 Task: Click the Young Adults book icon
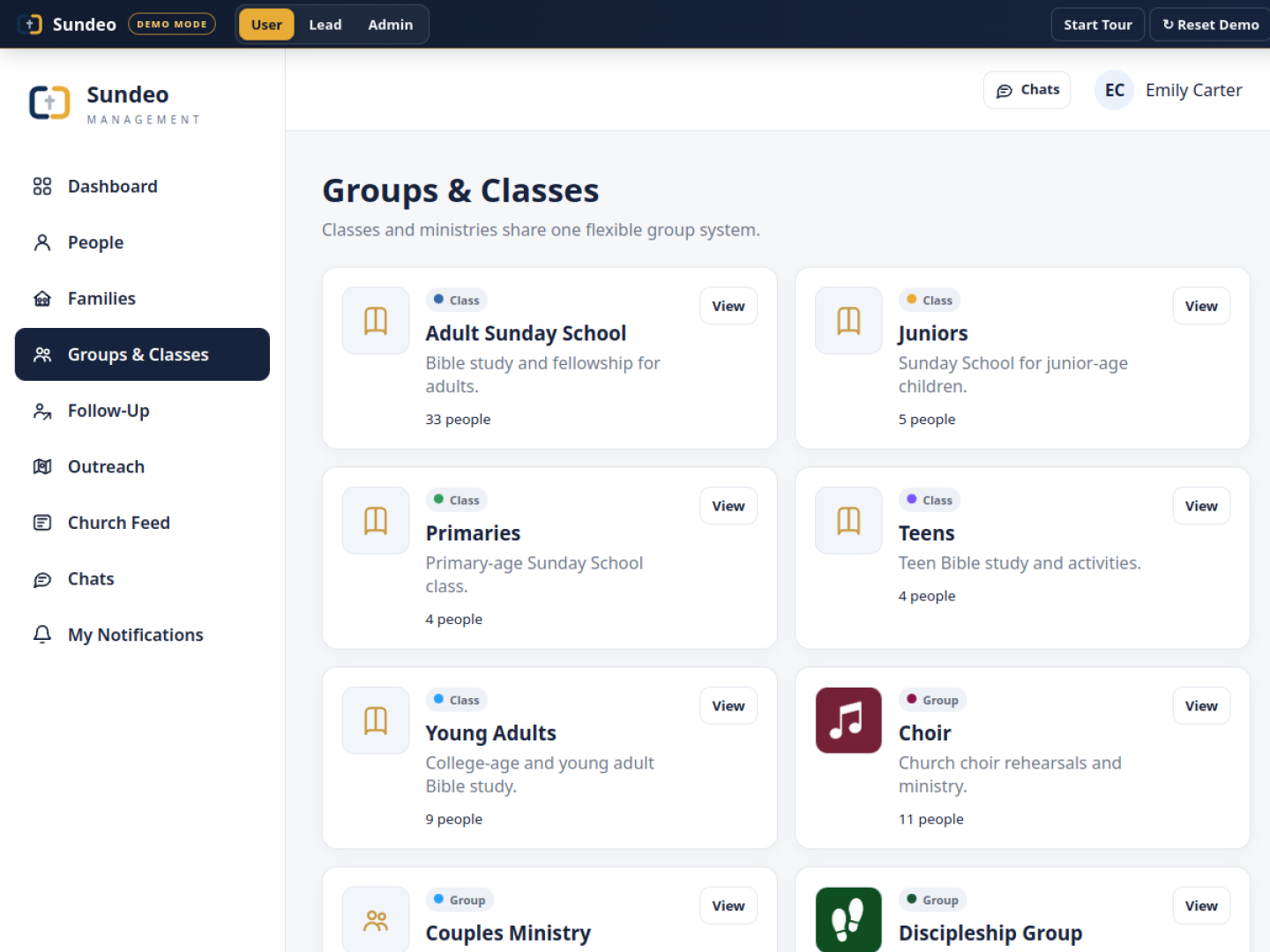coord(376,720)
